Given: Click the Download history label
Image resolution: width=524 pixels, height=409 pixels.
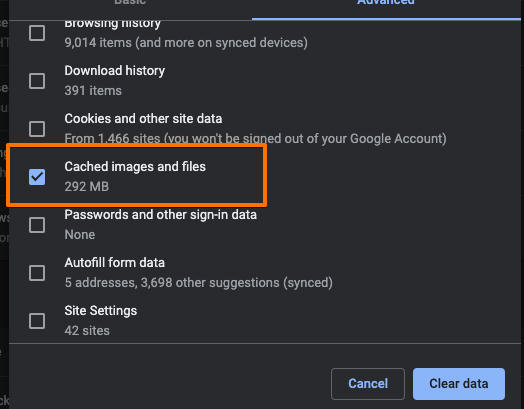Looking at the screenshot, I should click(x=115, y=71).
